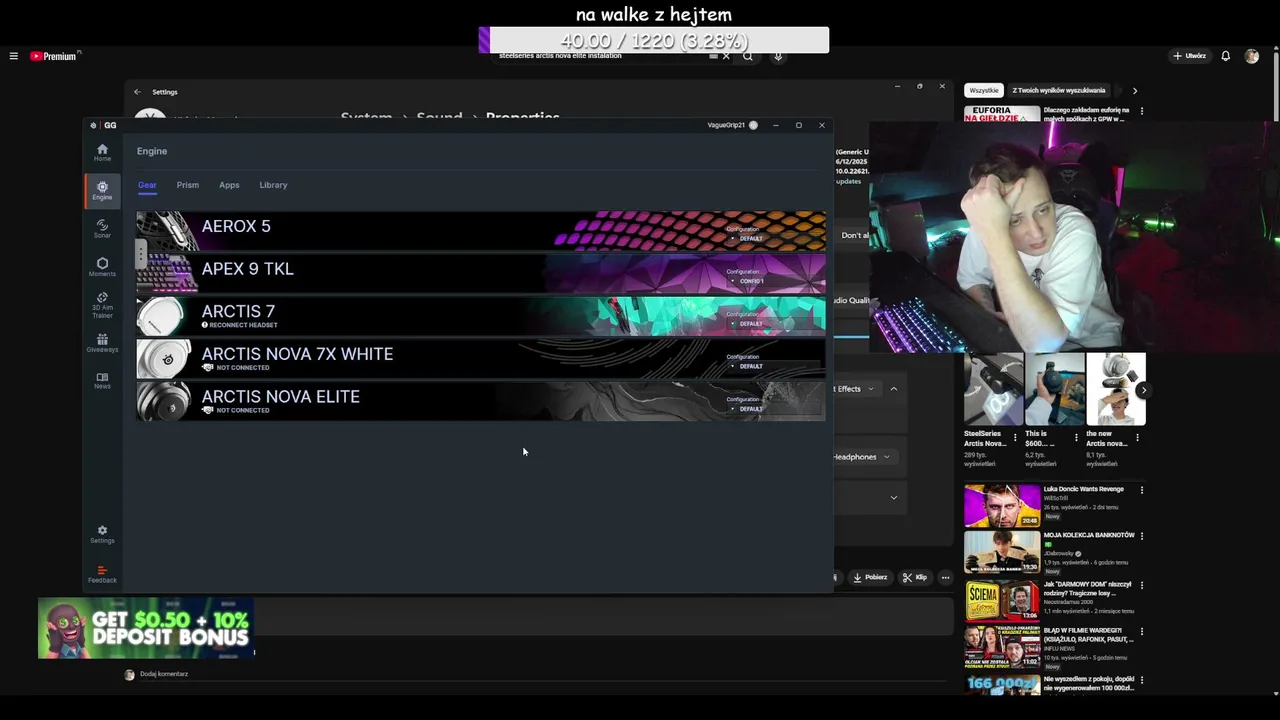
Task: Open Luka Doncic Wants Revenge thumbnail
Action: click(1002, 506)
